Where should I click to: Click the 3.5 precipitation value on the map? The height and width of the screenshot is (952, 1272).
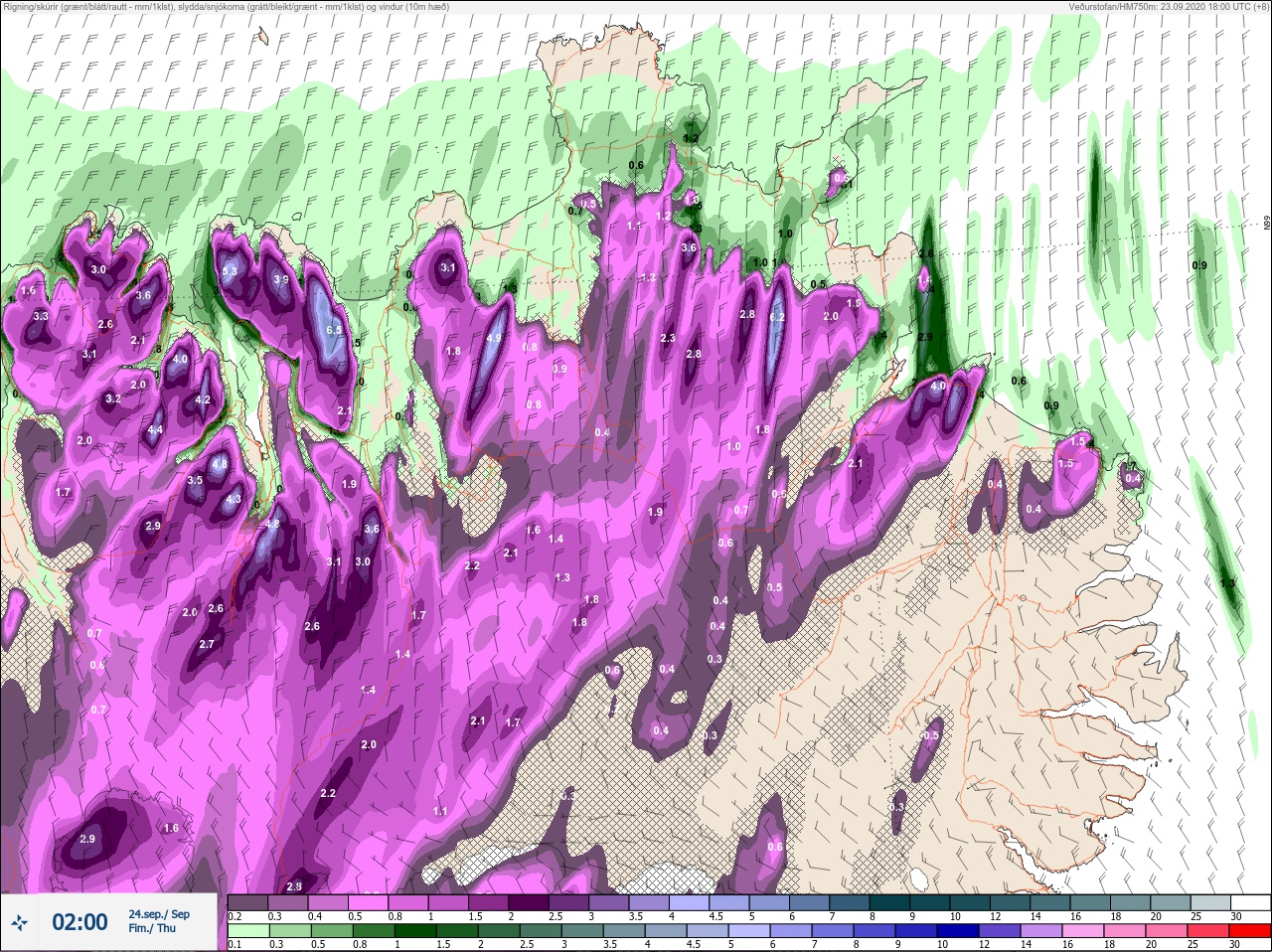coord(195,481)
